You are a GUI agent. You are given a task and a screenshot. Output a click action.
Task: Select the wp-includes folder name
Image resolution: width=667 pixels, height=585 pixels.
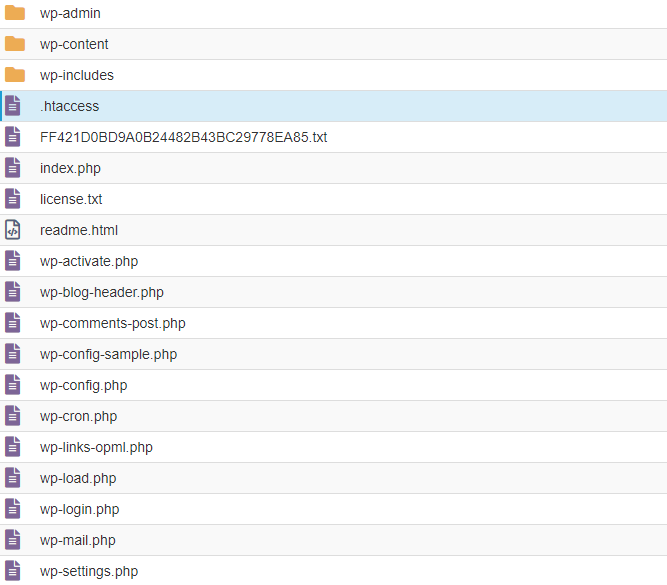coord(77,75)
